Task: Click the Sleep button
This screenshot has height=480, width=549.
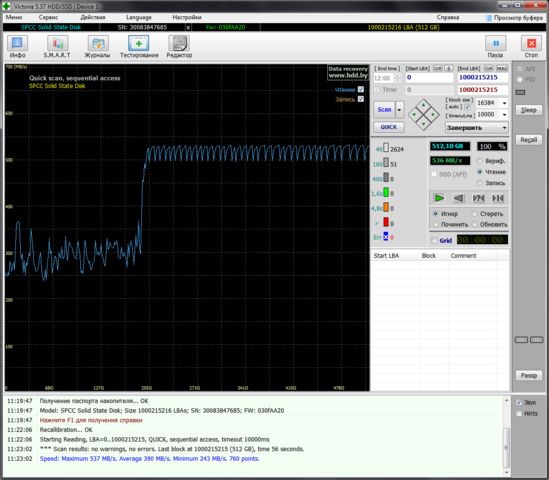Action: coord(528,110)
